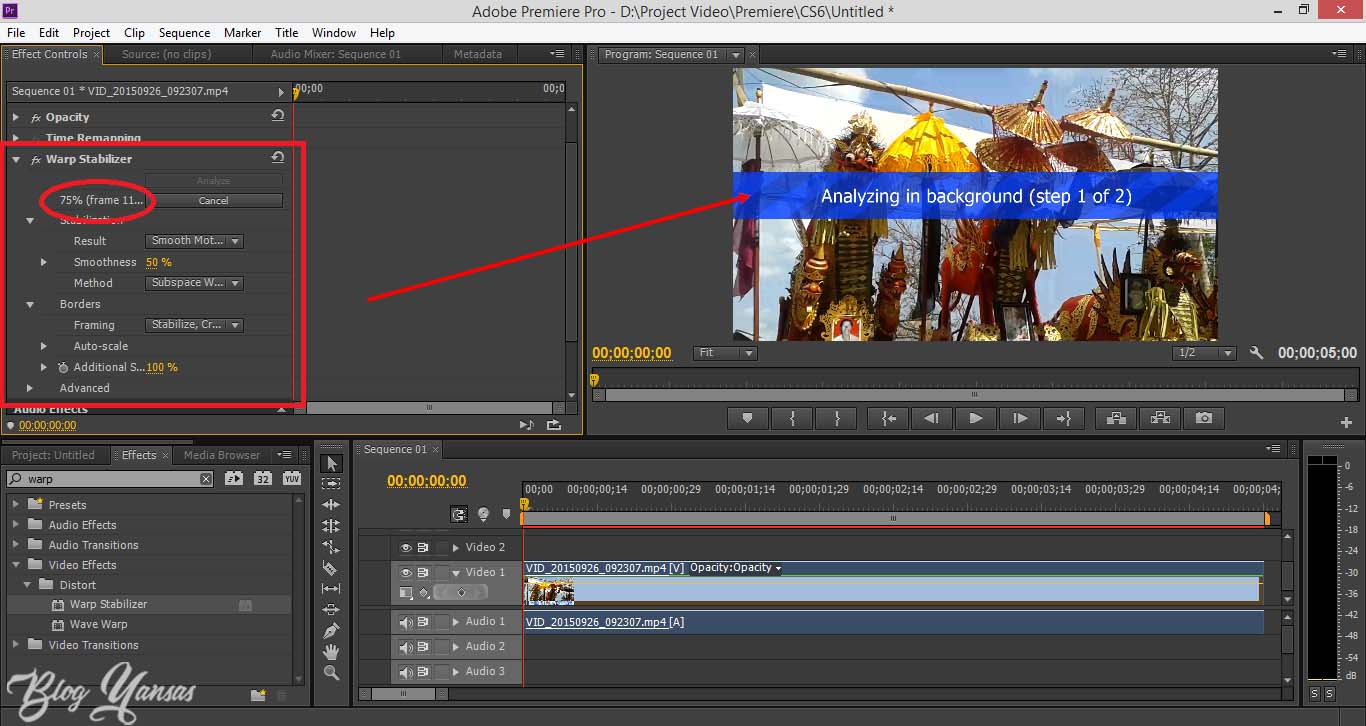Switch to the Media Browser tab
The width and height of the screenshot is (1366, 726).
tap(221, 455)
